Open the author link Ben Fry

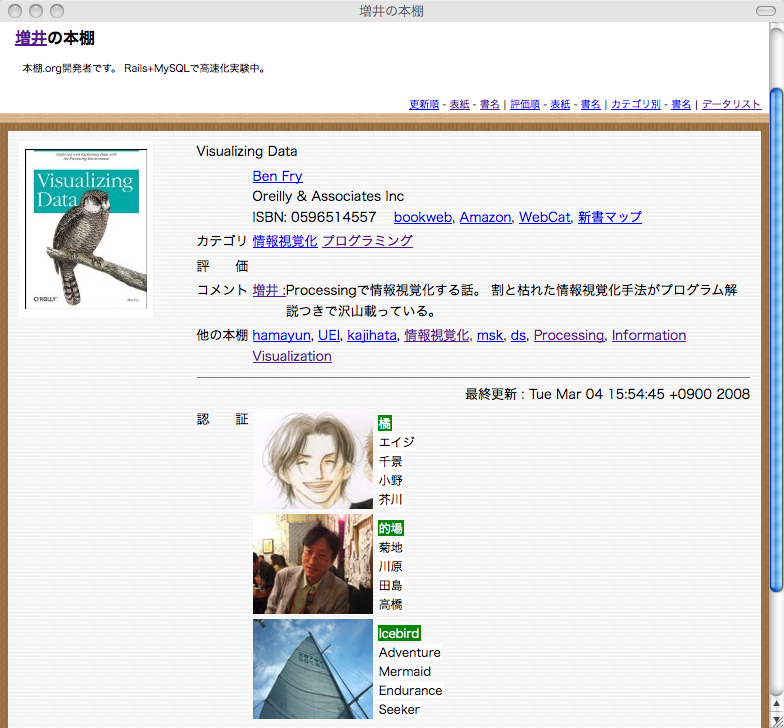click(278, 176)
